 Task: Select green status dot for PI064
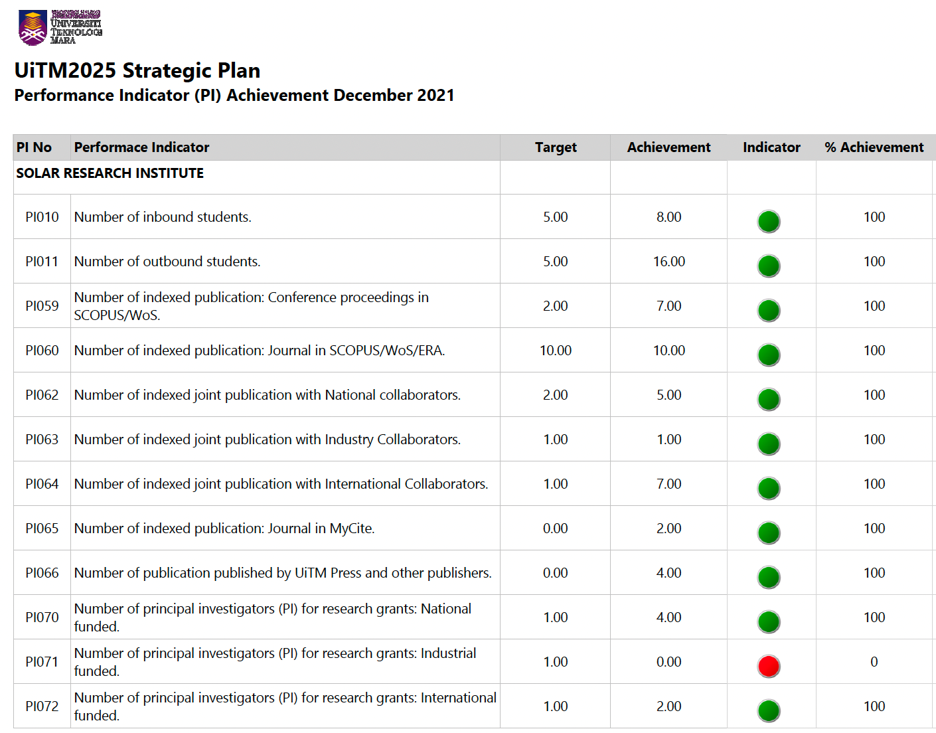click(768, 488)
